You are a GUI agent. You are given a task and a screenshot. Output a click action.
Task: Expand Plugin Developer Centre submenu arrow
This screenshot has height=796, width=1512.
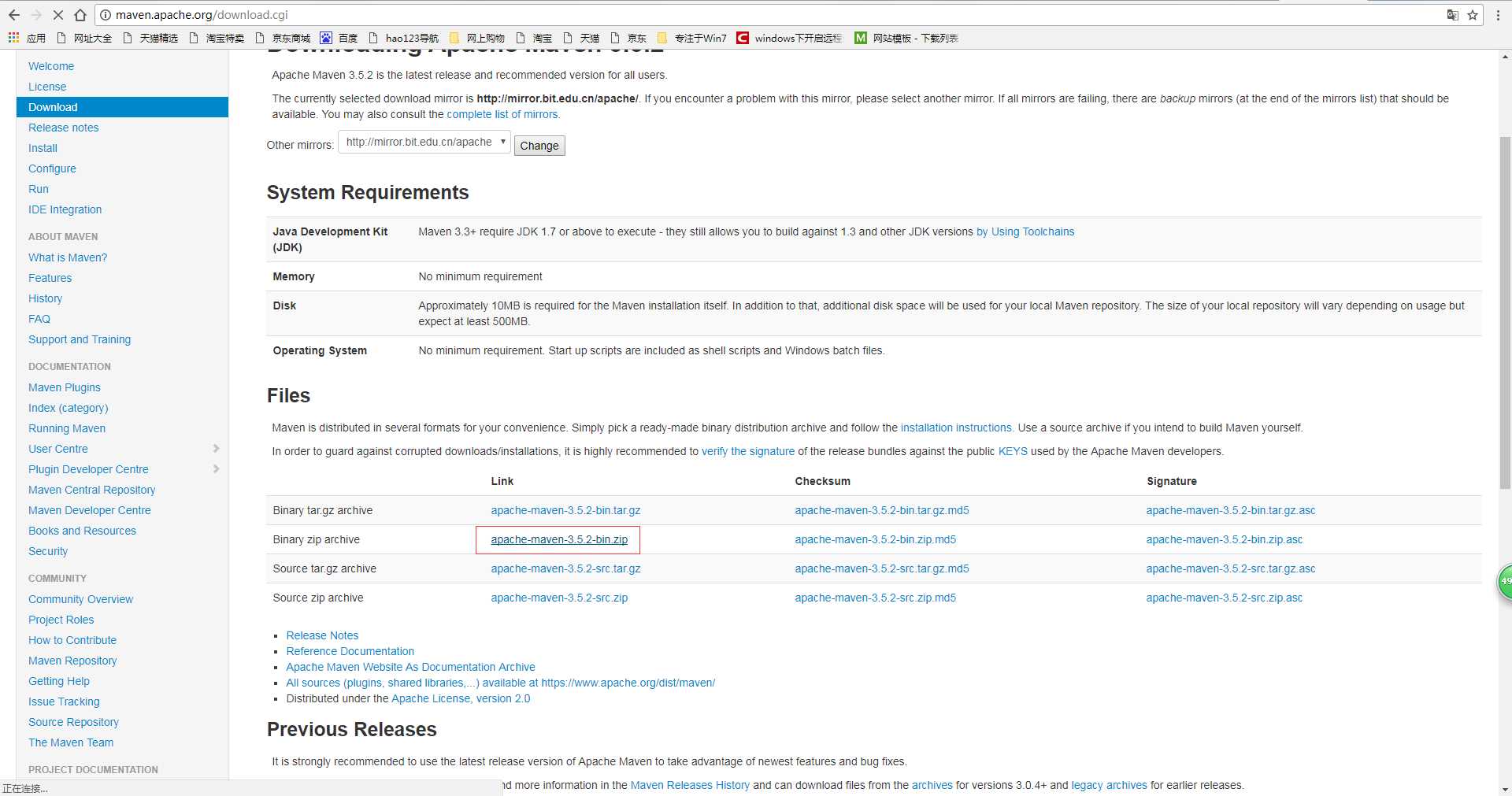(216, 469)
